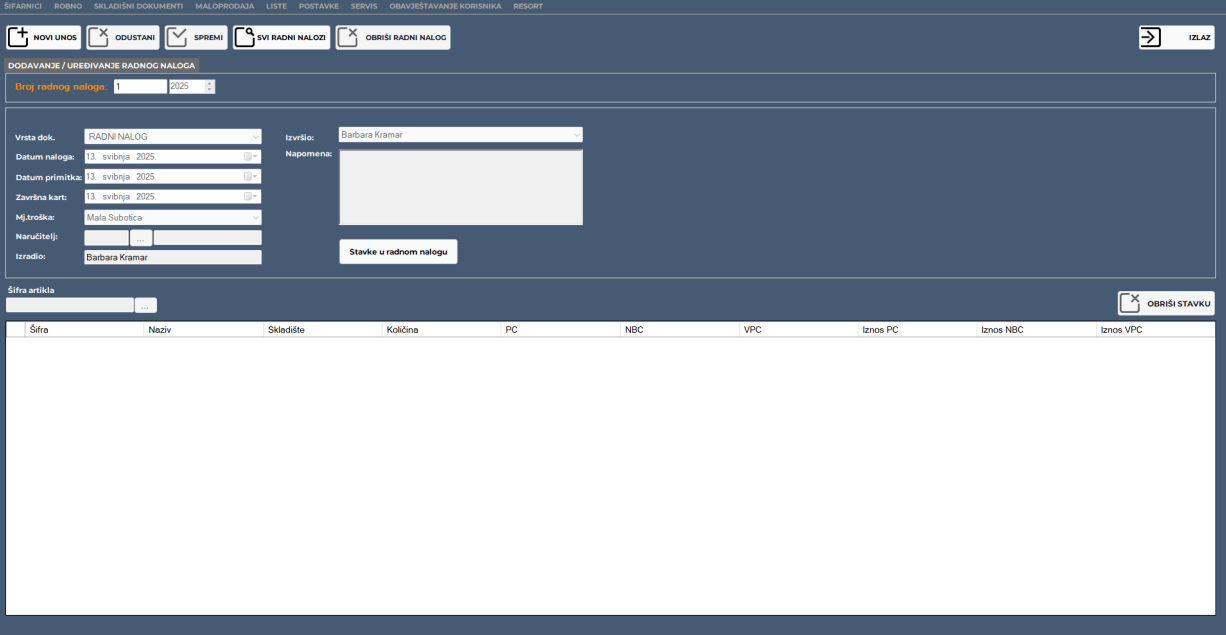1226x635 pixels.
Task: Click the Spremi checkmark icon
Action: (177, 38)
